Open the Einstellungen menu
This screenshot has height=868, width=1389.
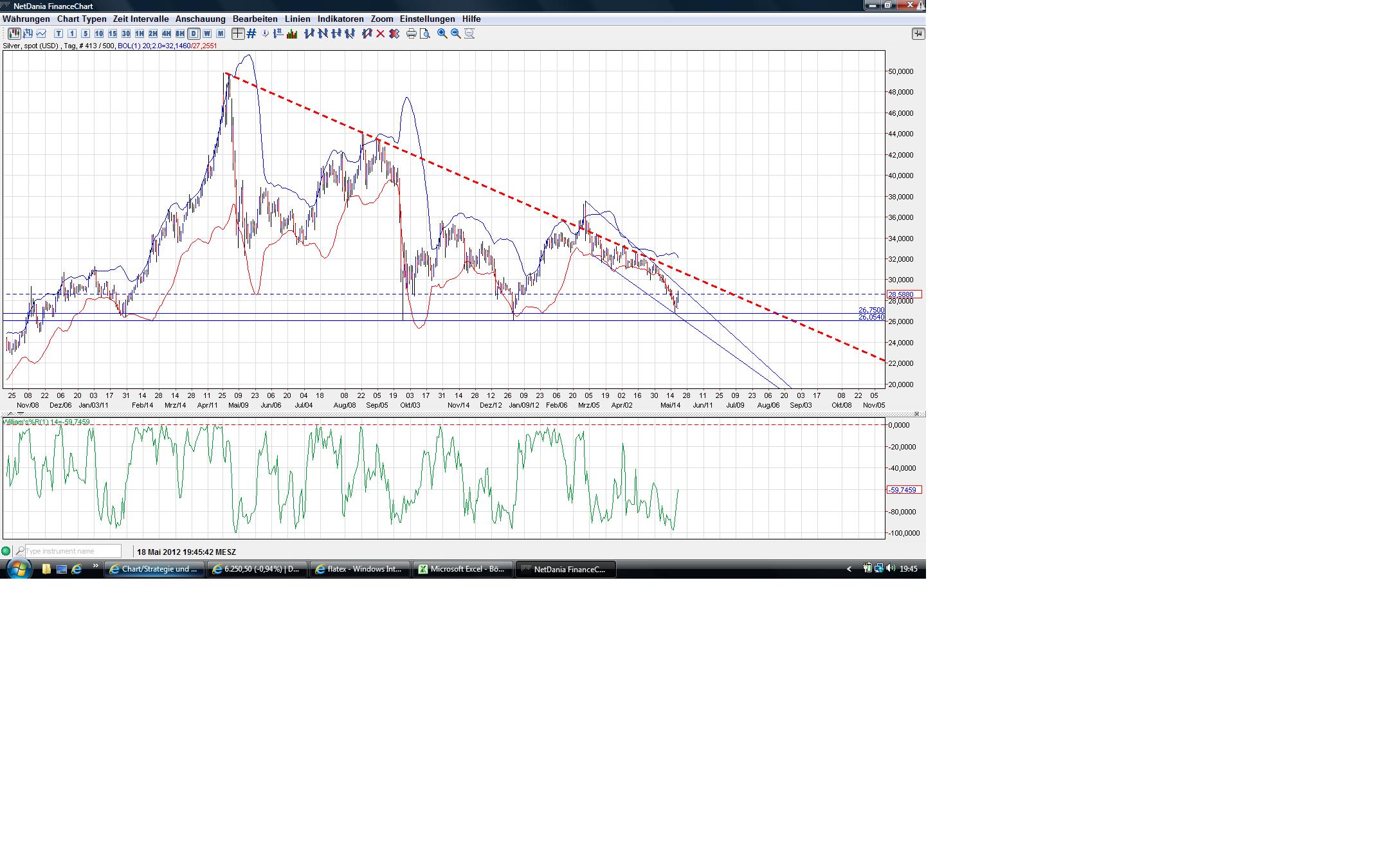click(x=427, y=19)
